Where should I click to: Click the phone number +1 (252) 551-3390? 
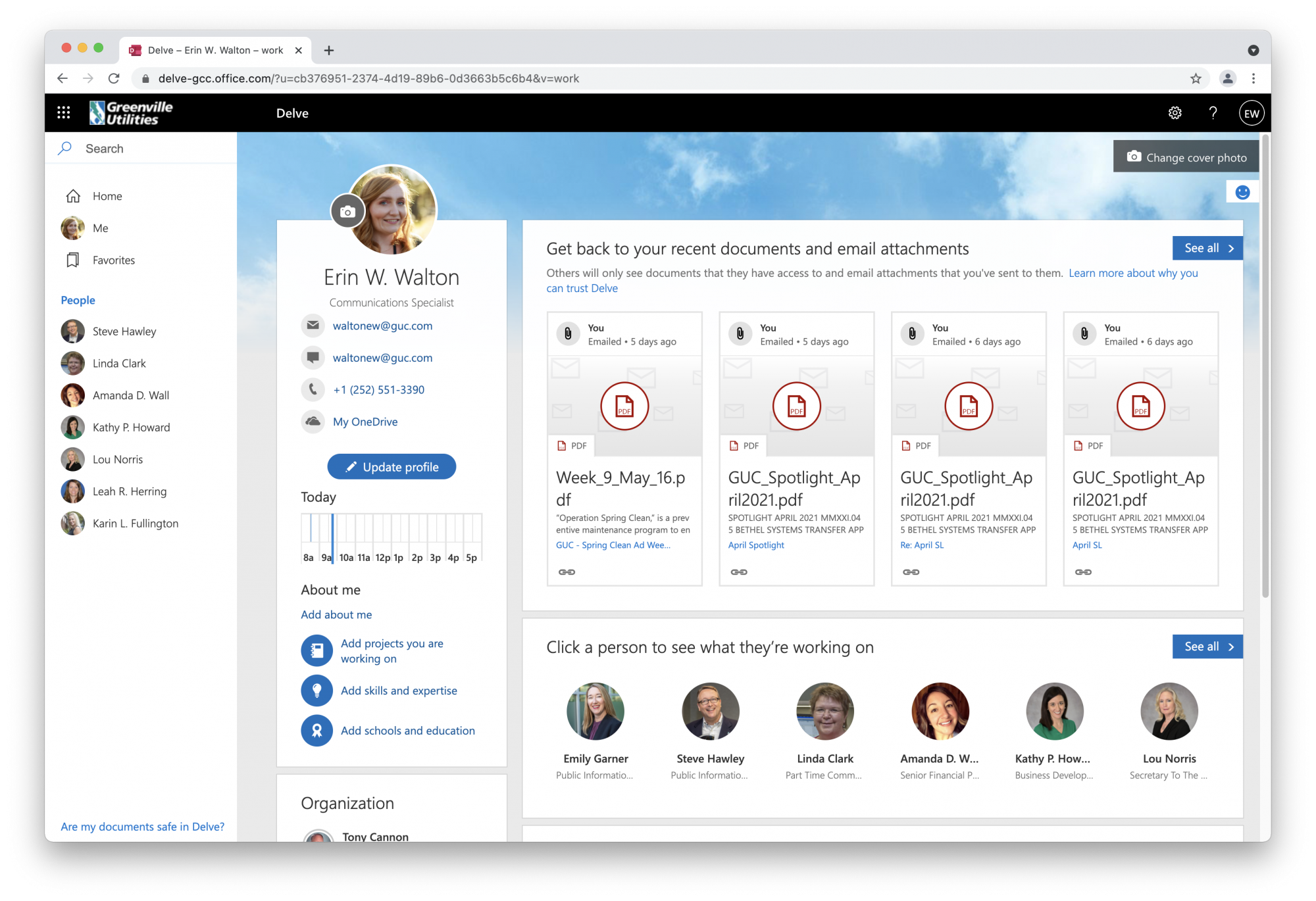(x=379, y=389)
